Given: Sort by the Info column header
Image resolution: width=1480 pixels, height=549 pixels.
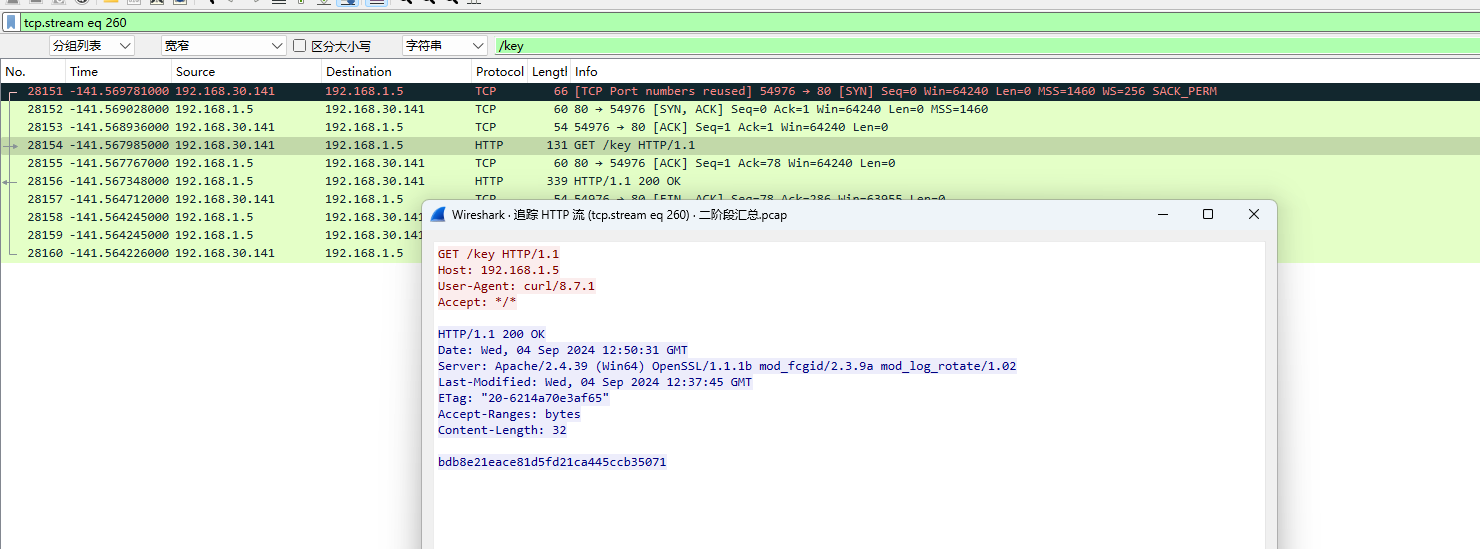Looking at the screenshot, I should coord(1025,71).
